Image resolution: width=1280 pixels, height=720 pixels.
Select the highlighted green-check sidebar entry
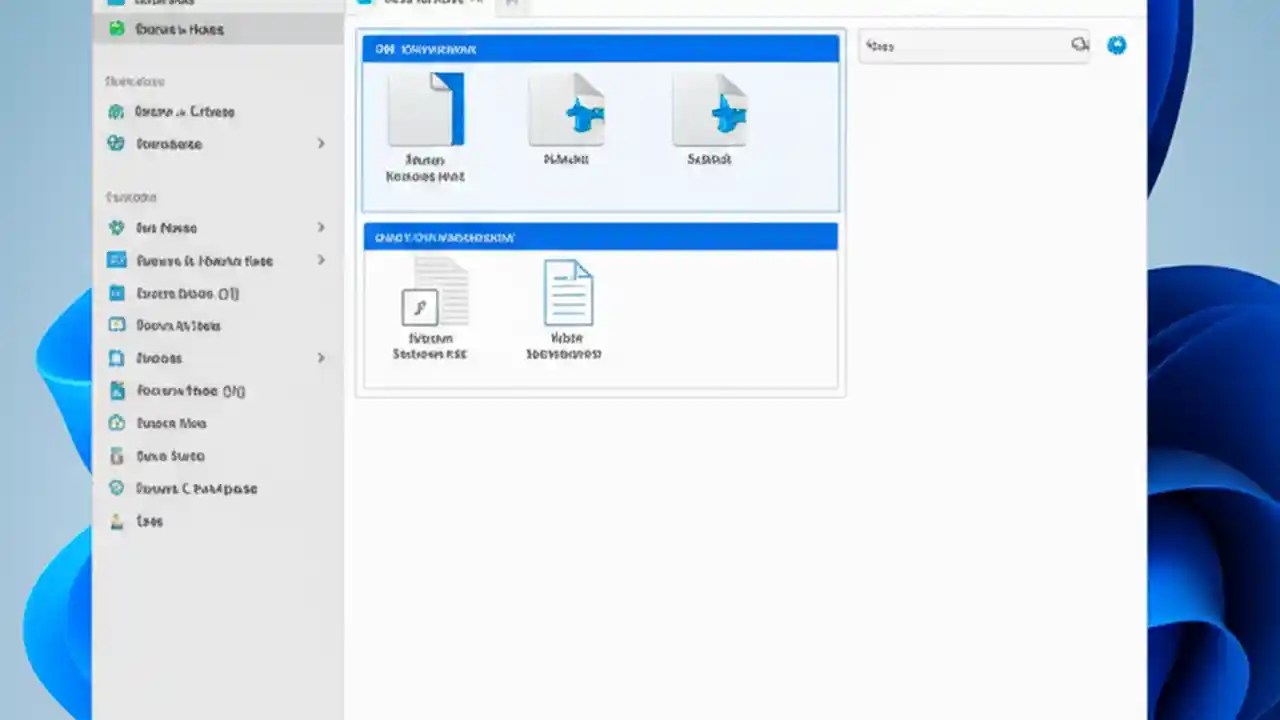tap(179, 29)
